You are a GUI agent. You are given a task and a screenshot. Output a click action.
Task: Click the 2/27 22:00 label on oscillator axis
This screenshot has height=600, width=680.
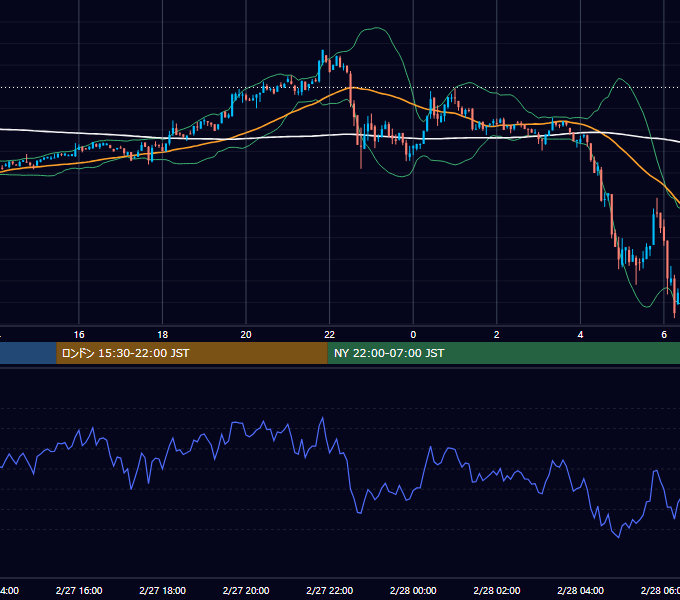[x=330, y=590]
